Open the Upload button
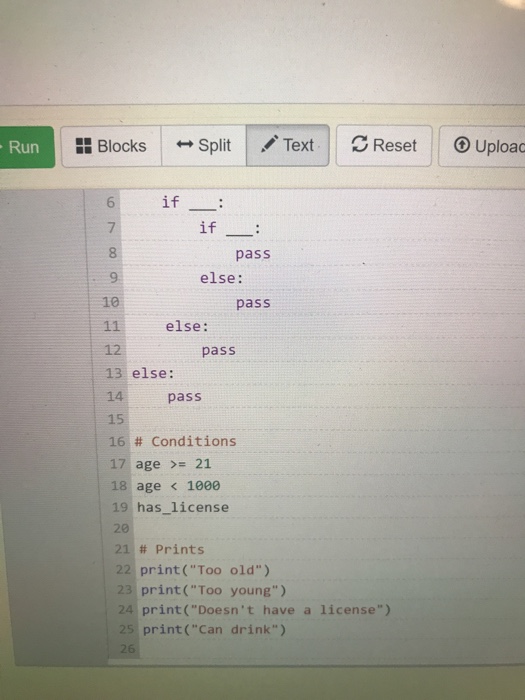This screenshot has width=525, height=700. (x=482, y=146)
